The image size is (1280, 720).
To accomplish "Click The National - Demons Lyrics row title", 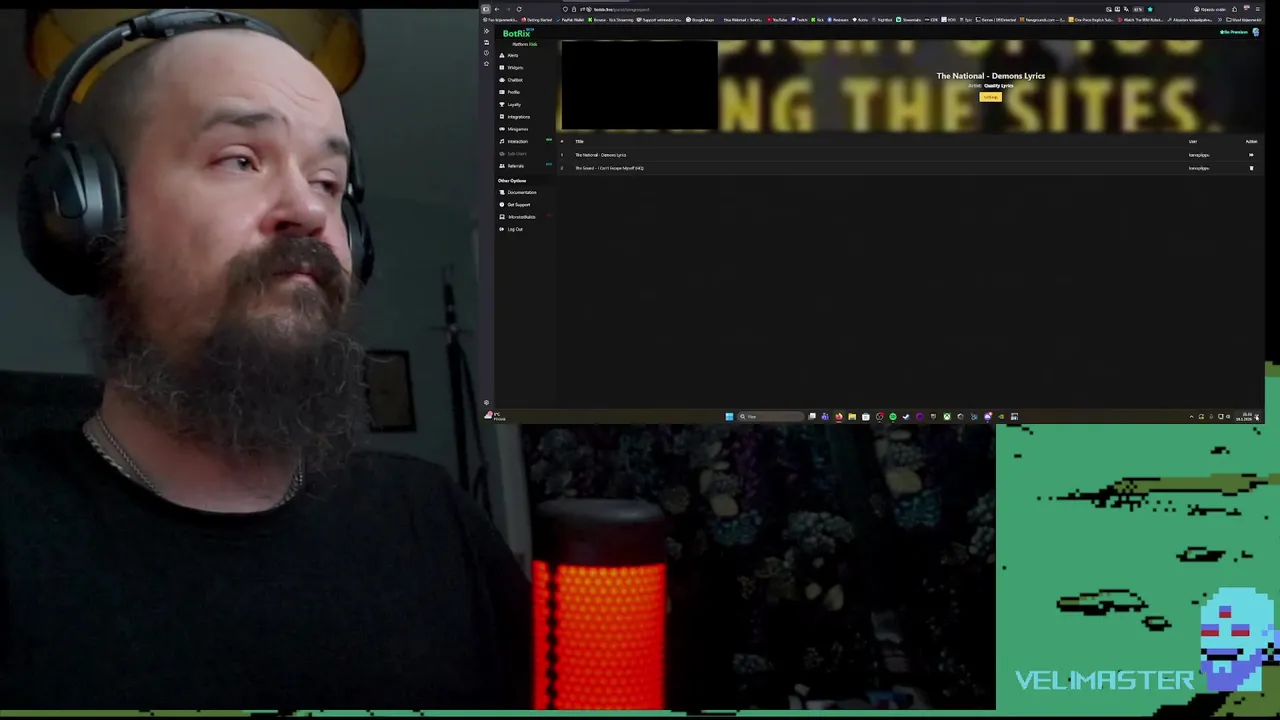I will 600,155.
